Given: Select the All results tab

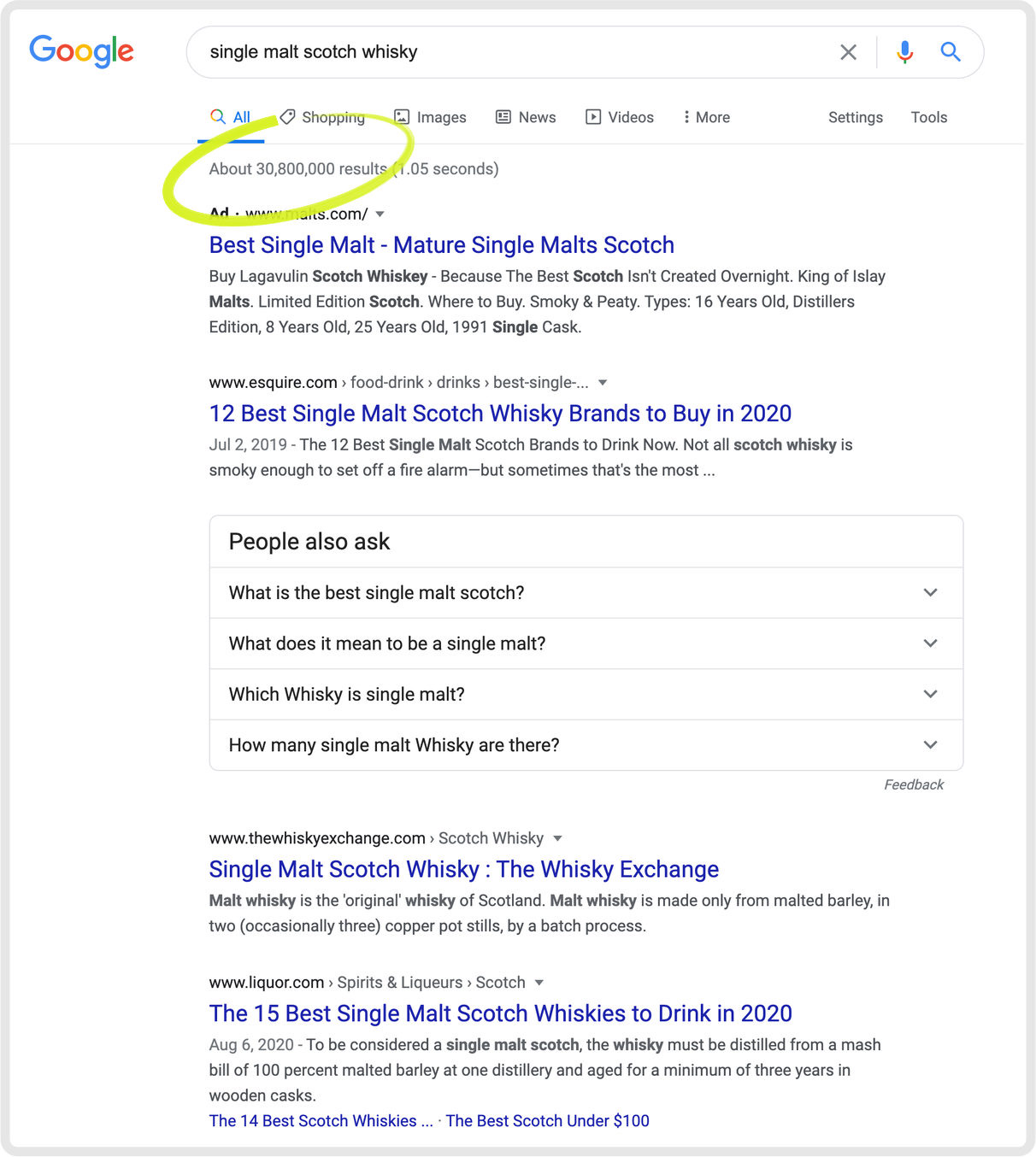Looking at the screenshot, I should click(231, 117).
